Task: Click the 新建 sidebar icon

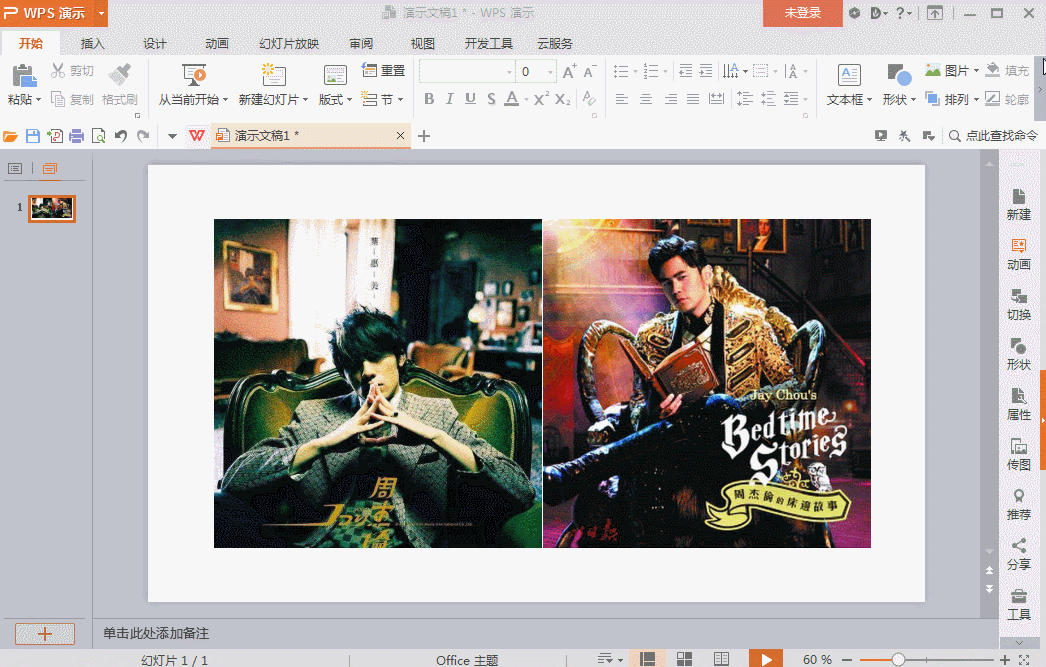Action: point(1019,204)
